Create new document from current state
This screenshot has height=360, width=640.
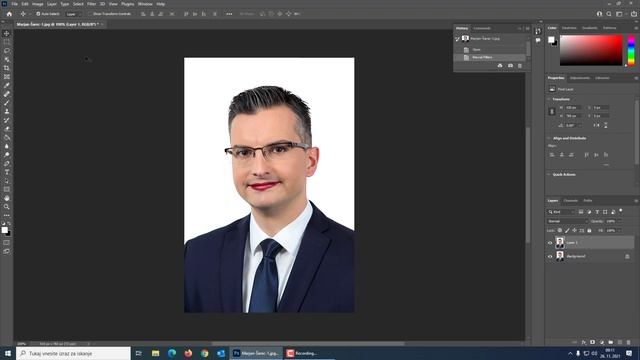pos(500,66)
